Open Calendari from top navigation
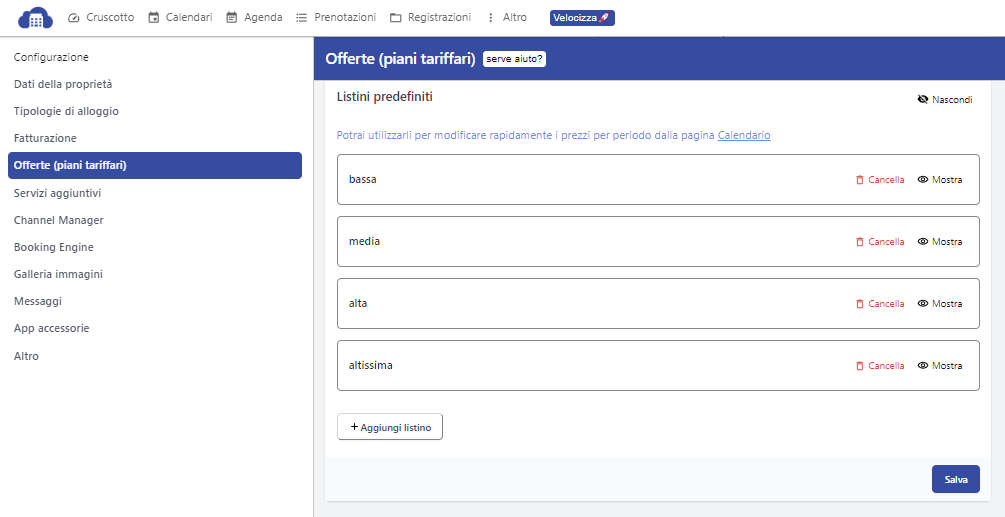Viewport: 1005px width, 517px height. tap(180, 18)
